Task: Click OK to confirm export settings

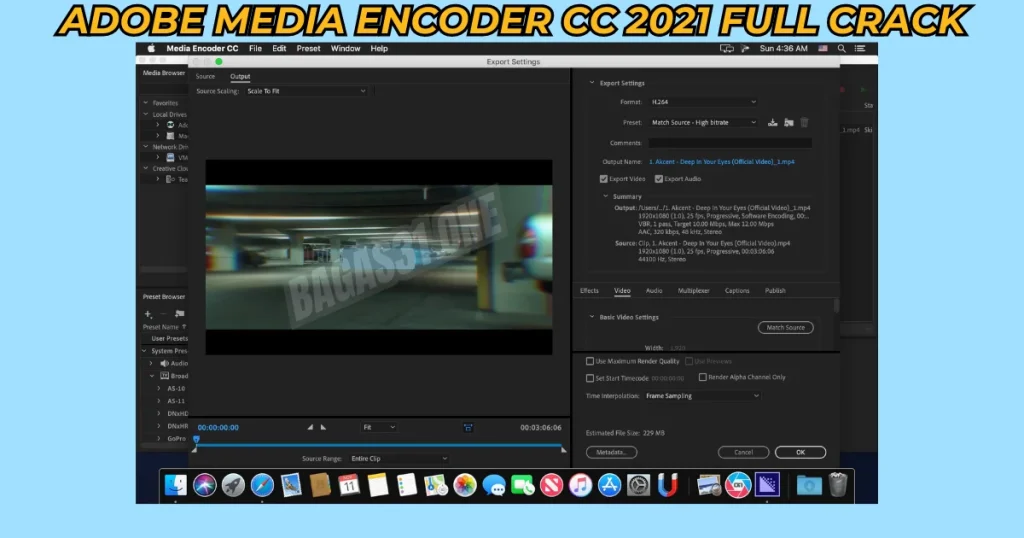Action: 801,452
